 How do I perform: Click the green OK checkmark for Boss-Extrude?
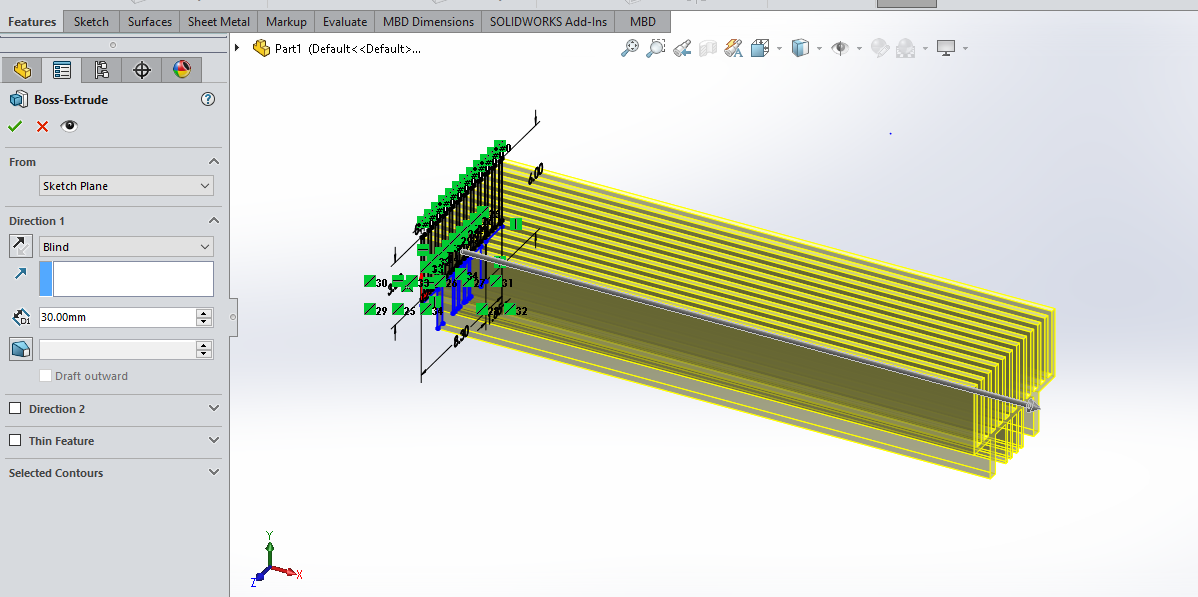[x=15, y=126]
